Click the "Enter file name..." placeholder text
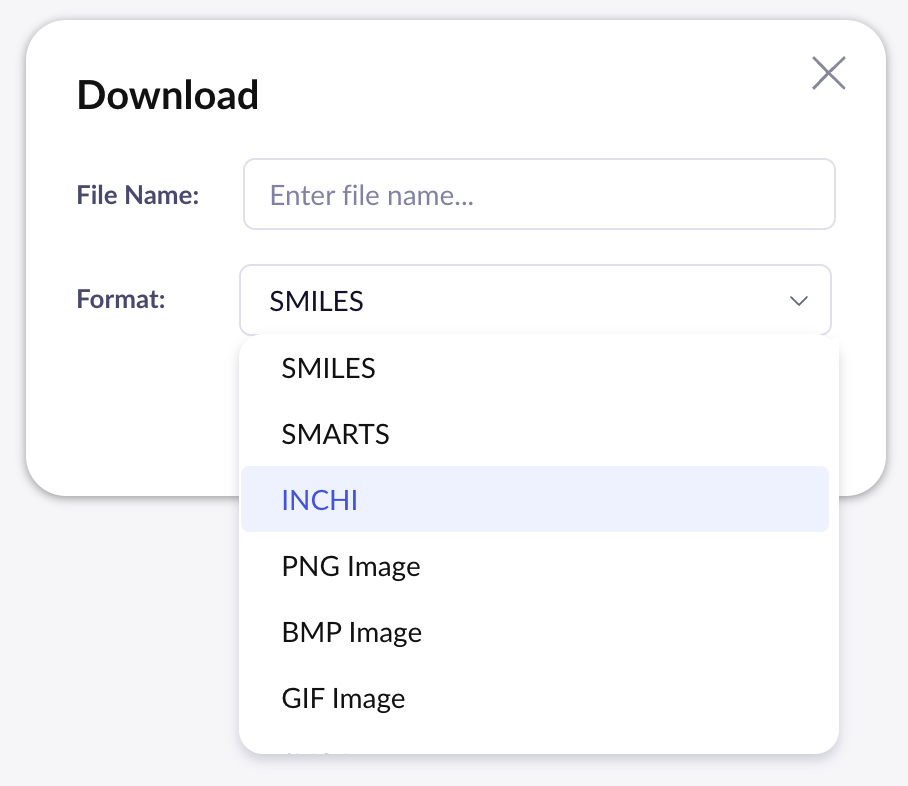This screenshot has height=786, width=908. (371, 195)
